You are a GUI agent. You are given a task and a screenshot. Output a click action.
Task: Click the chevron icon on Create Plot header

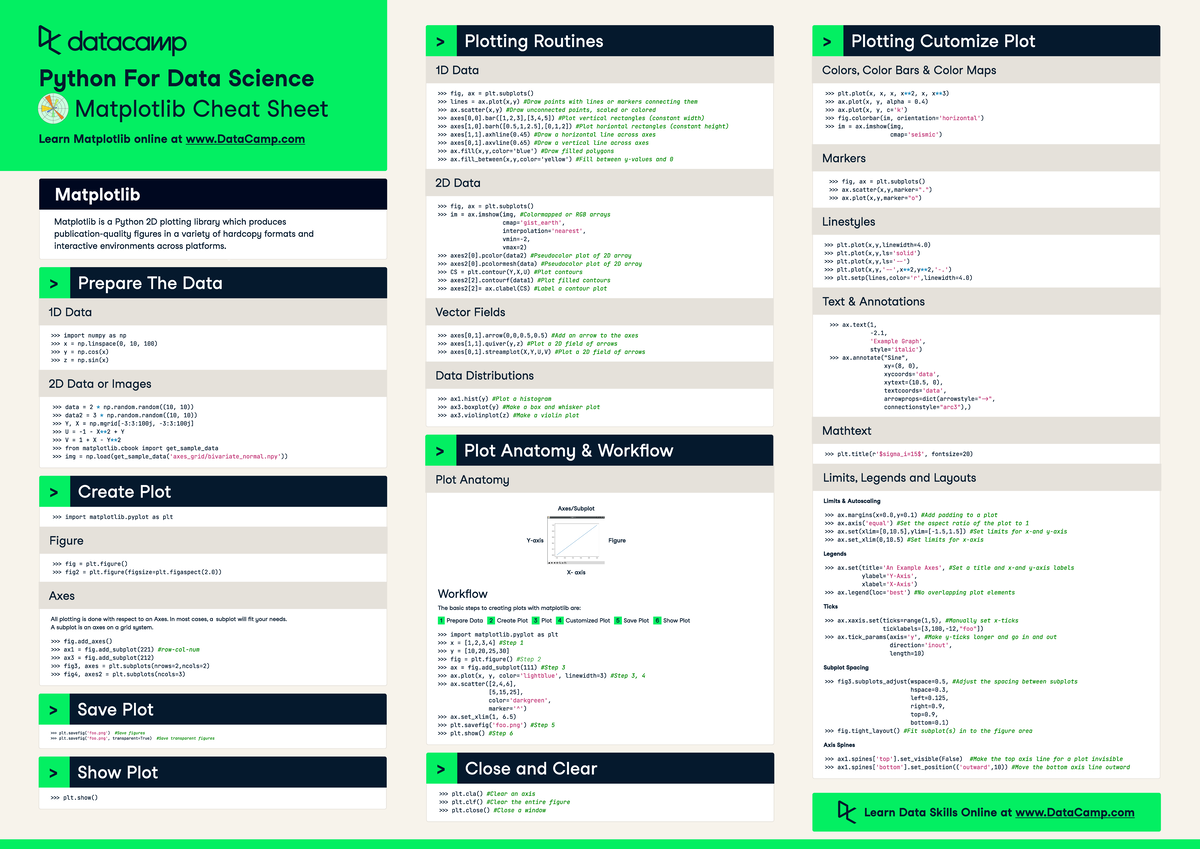pos(53,490)
